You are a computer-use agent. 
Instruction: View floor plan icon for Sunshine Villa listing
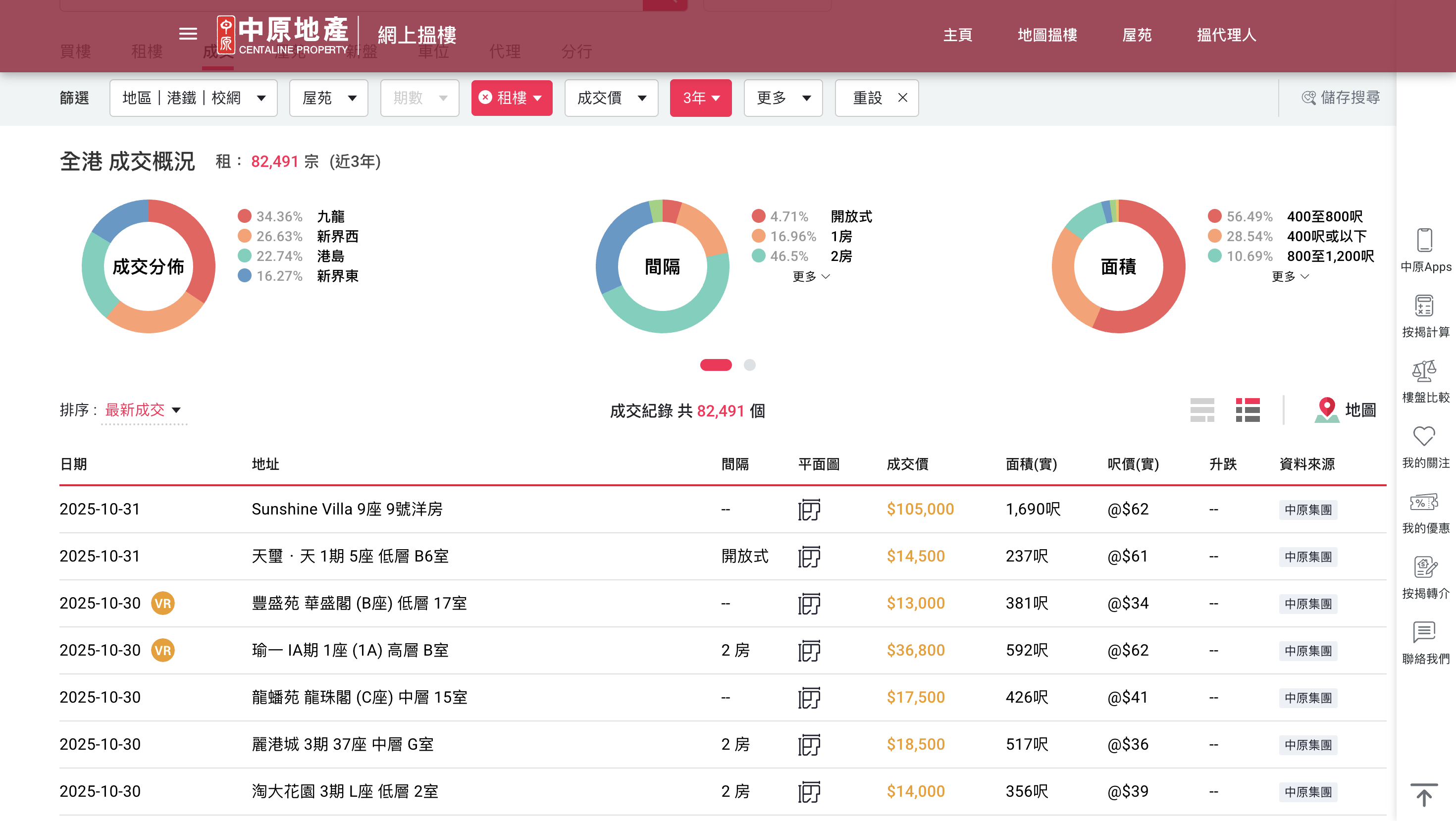click(x=809, y=509)
